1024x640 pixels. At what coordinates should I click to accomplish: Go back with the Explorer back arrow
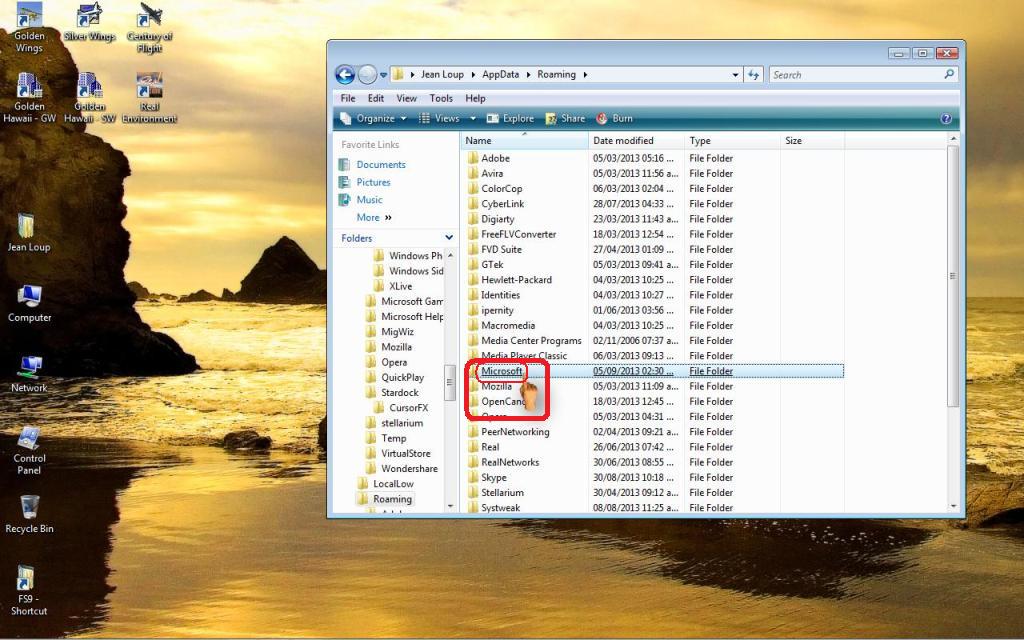tap(345, 74)
